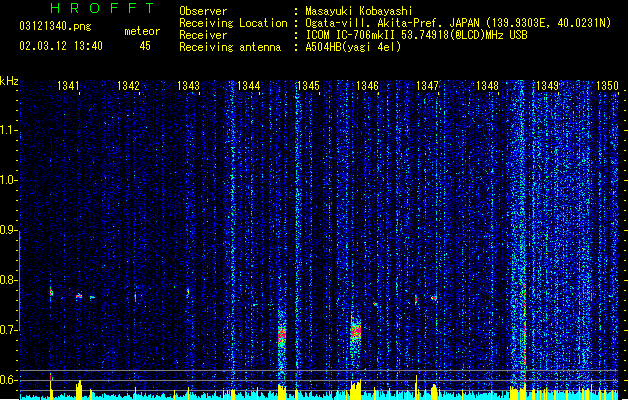Image resolution: width=629 pixels, height=400 pixels.
Task: Click the ICOM IC-706mkII receiver text
Action: pyautogui.click(x=416, y=35)
